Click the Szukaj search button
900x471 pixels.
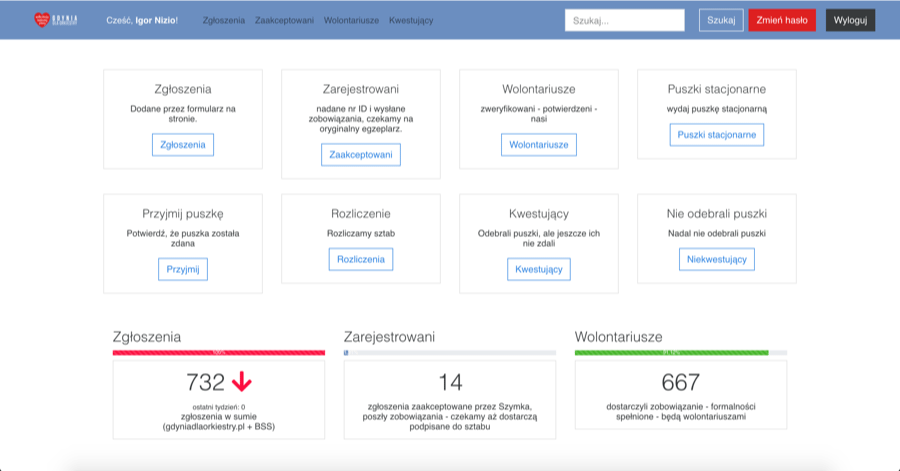click(721, 20)
